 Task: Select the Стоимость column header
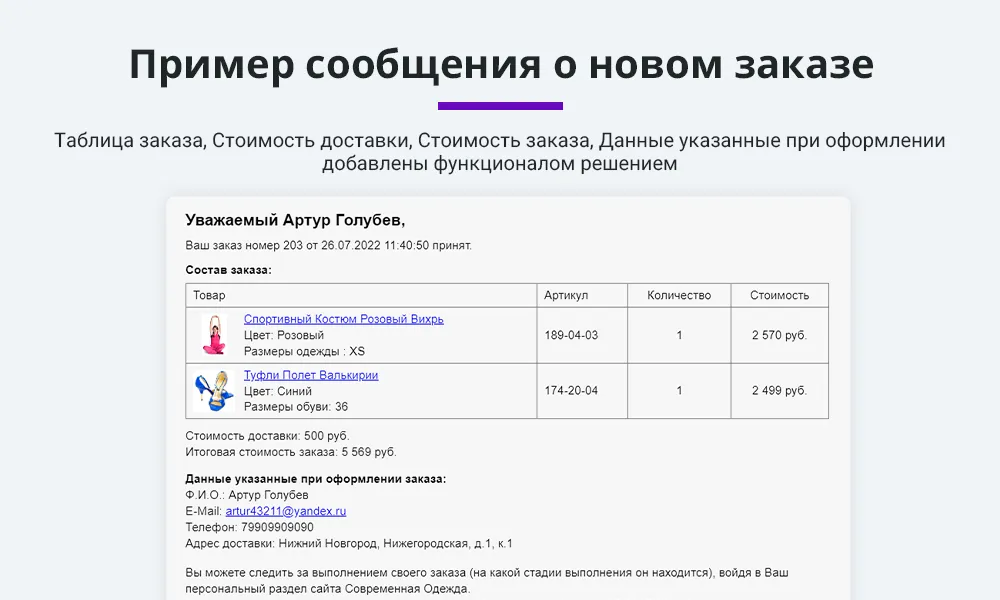(x=779, y=294)
